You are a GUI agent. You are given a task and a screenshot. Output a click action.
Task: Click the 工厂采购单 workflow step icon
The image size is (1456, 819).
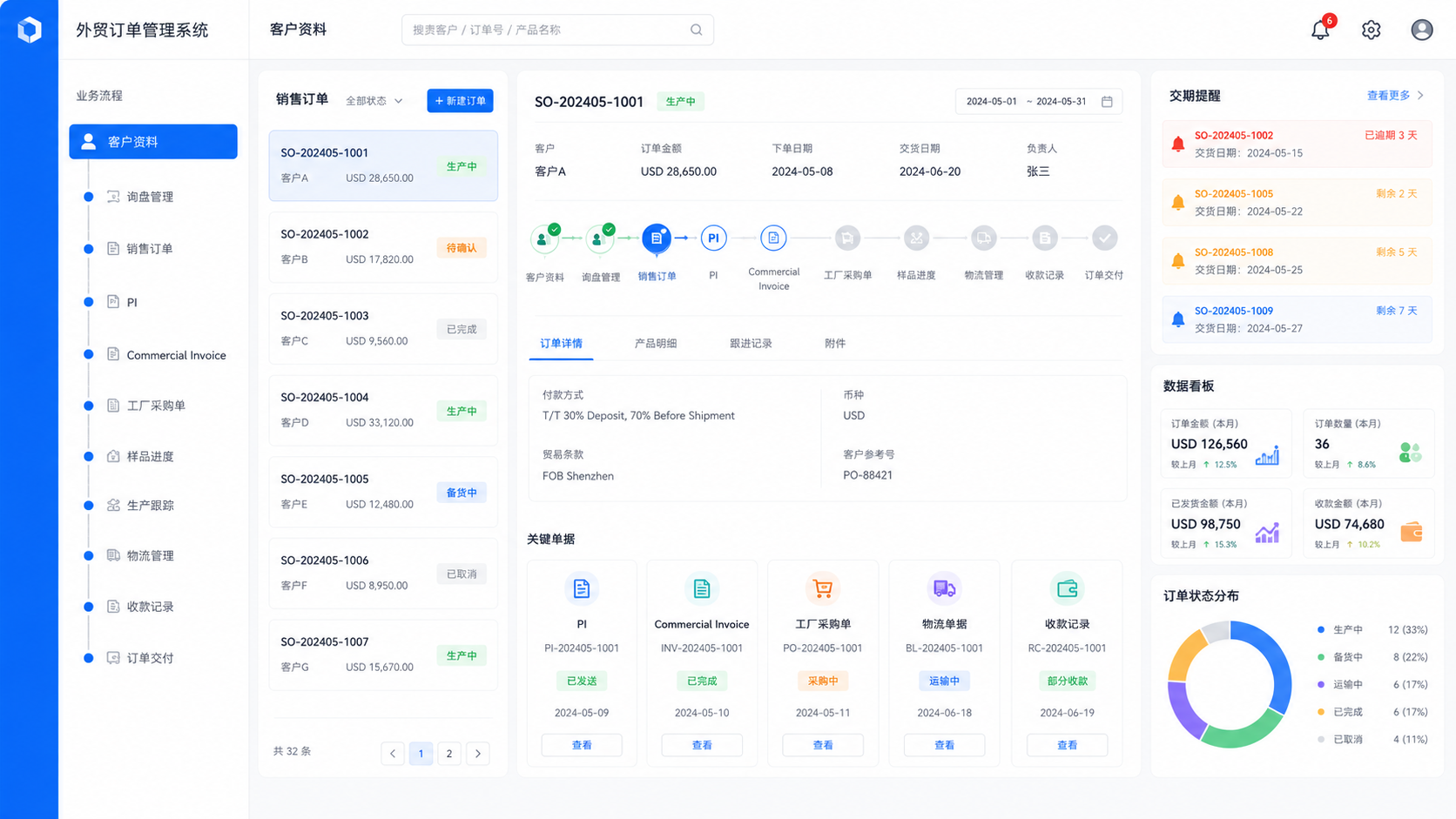coord(847,238)
